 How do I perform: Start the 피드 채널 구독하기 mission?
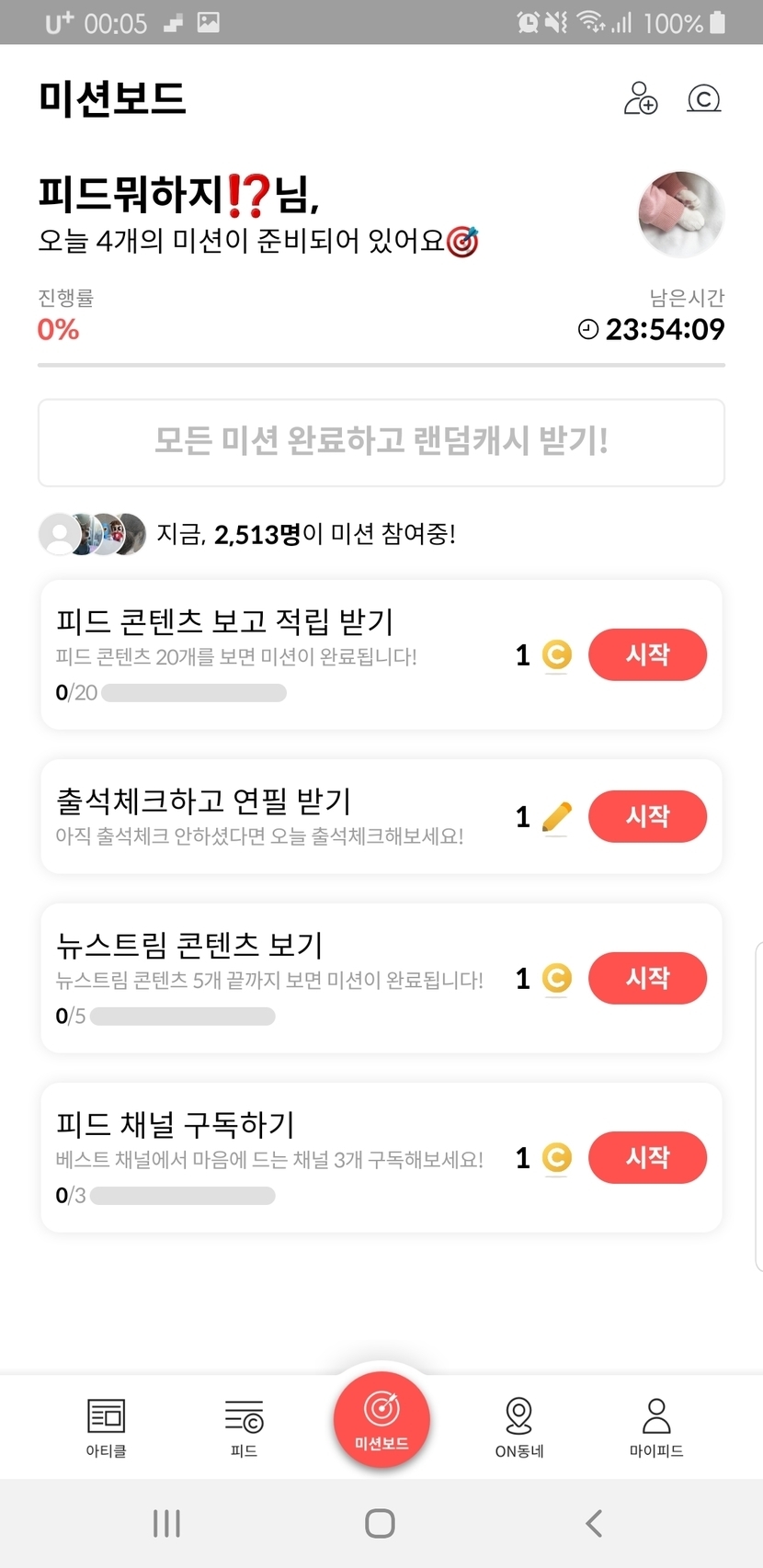[647, 1157]
